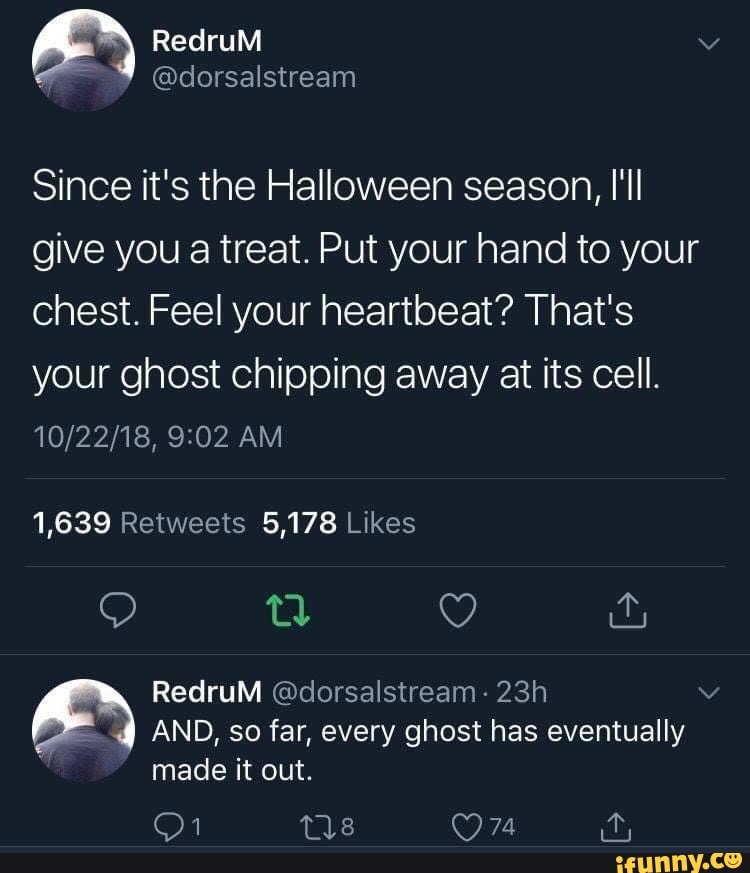Click the RedruM display name at top
The image size is (750, 873).
point(206,41)
